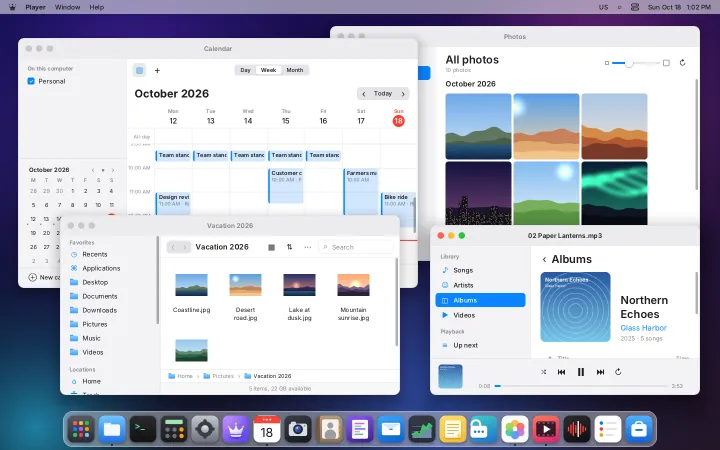Open the night city skyline photo

[x=478, y=193]
